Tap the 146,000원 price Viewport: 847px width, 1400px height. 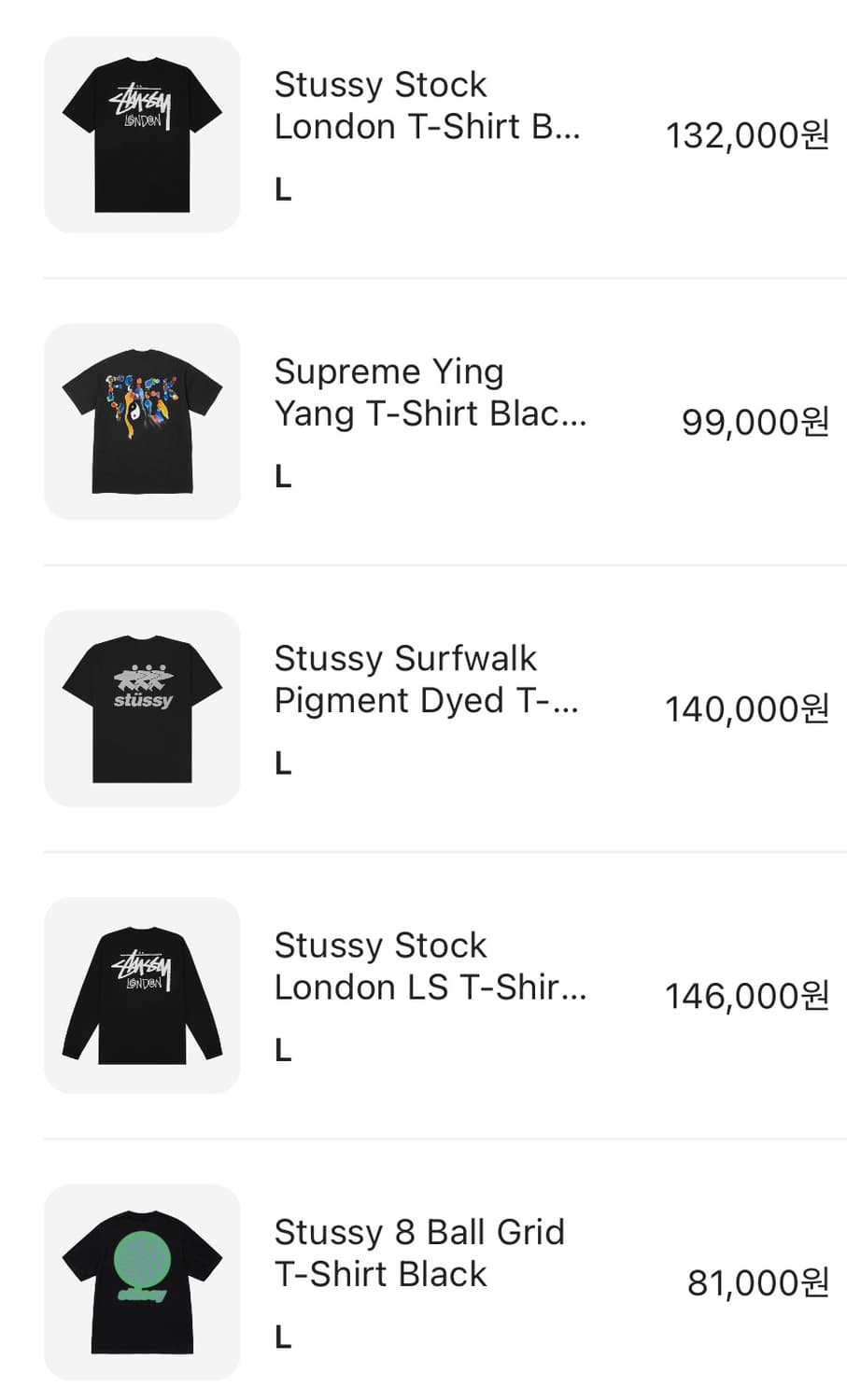[747, 996]
